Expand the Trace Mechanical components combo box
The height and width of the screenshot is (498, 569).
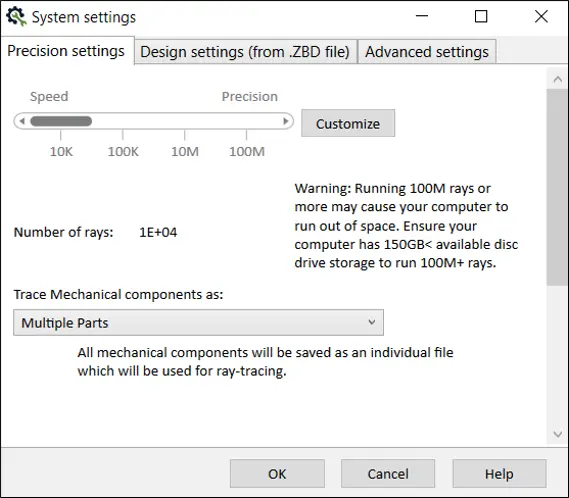point(198,323)
